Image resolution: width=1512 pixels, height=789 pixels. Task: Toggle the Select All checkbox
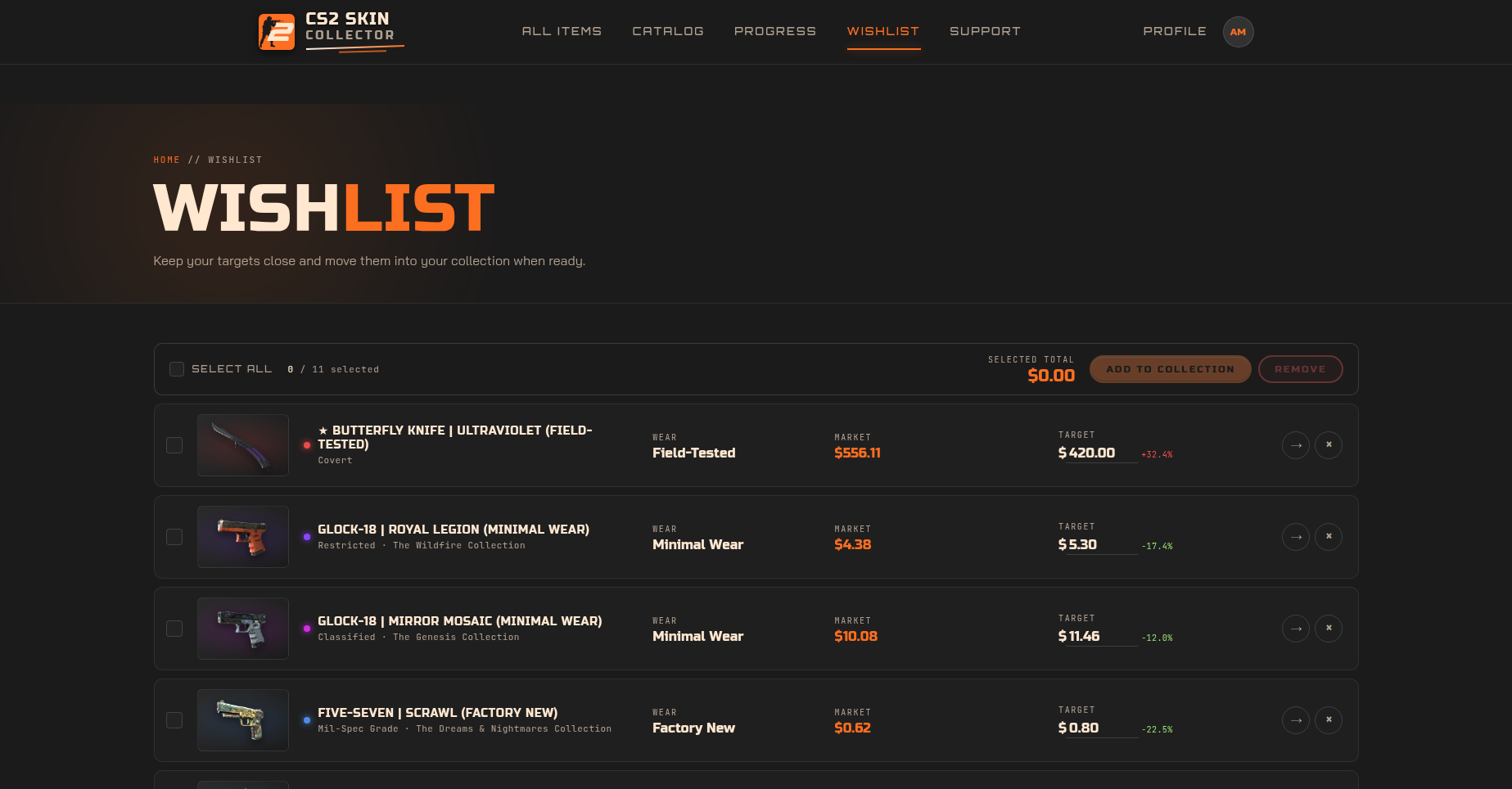pyautogui.click(x=177, y=369)
